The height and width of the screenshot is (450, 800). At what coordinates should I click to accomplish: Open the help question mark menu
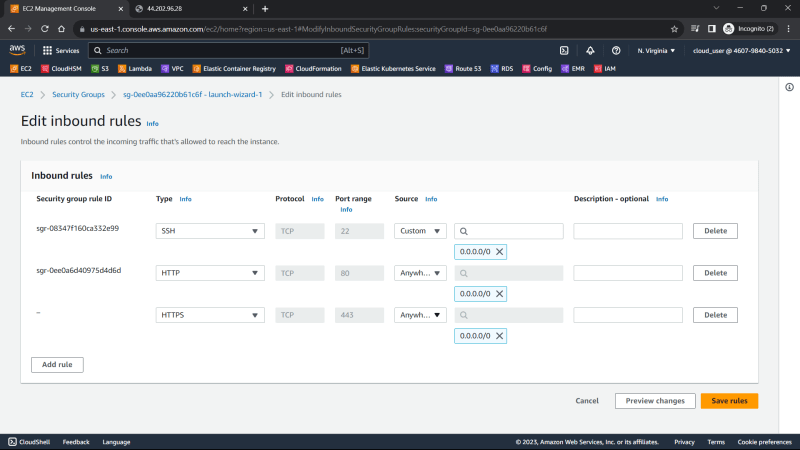click(616, 51)
